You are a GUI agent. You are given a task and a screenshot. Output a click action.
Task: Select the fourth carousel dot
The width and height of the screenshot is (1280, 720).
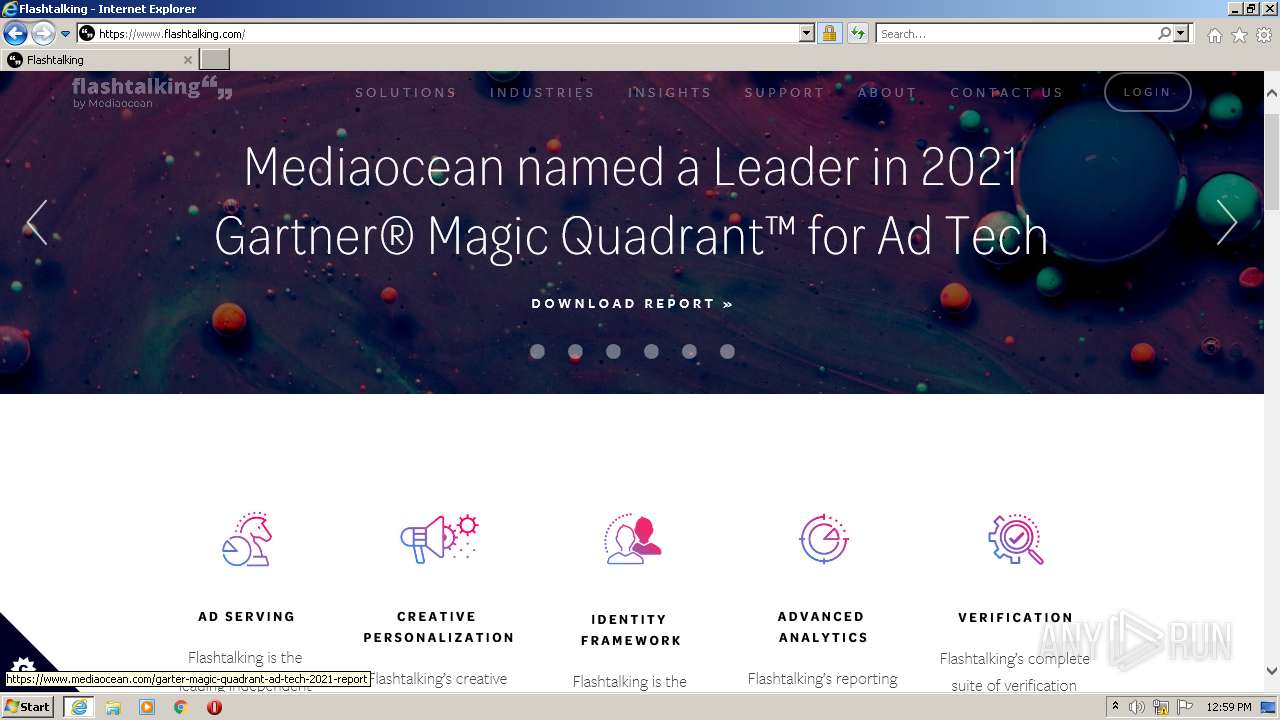point(651,351)
